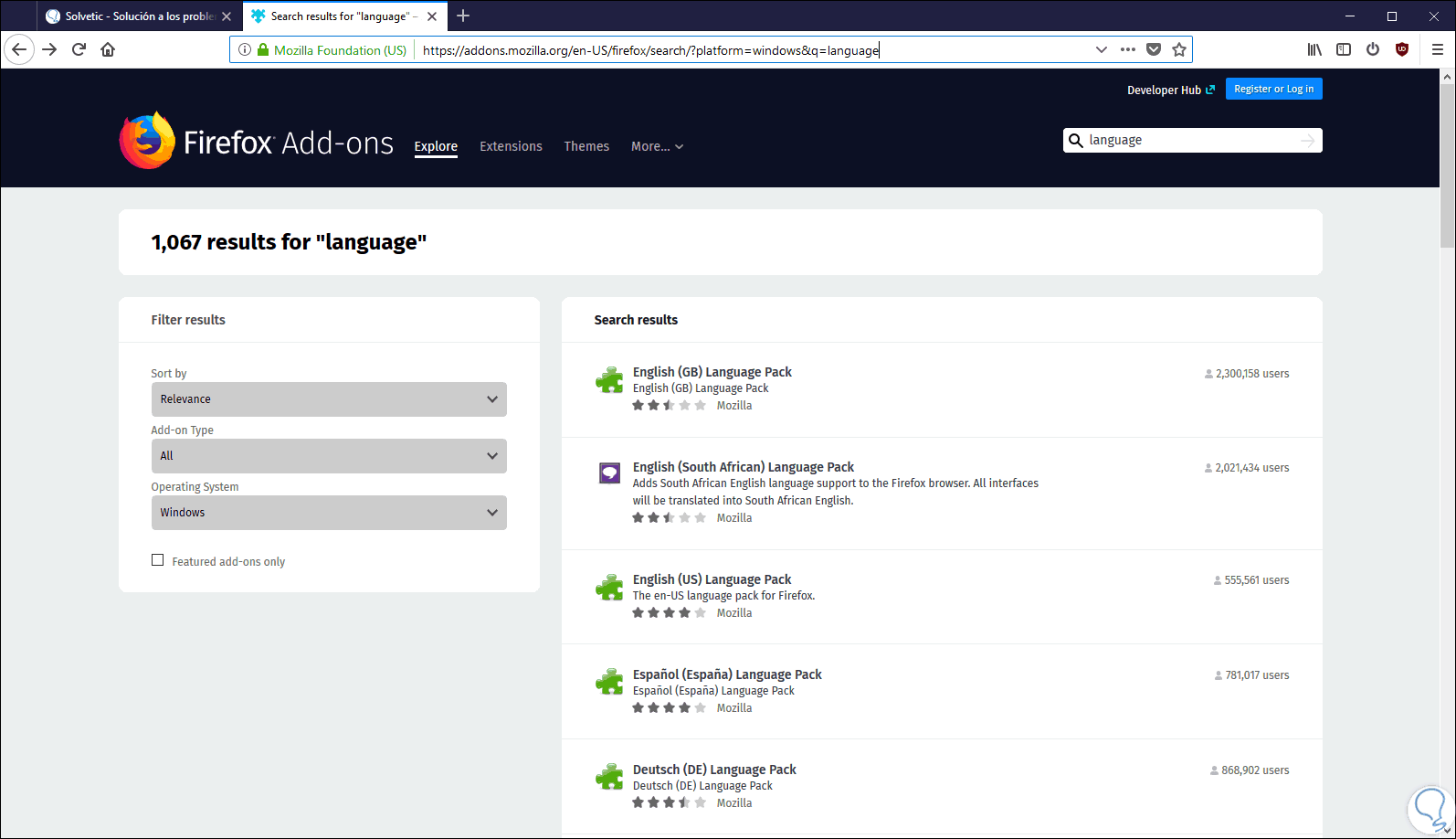
Task: Open the Firefox home page
Action: point(108,49)
